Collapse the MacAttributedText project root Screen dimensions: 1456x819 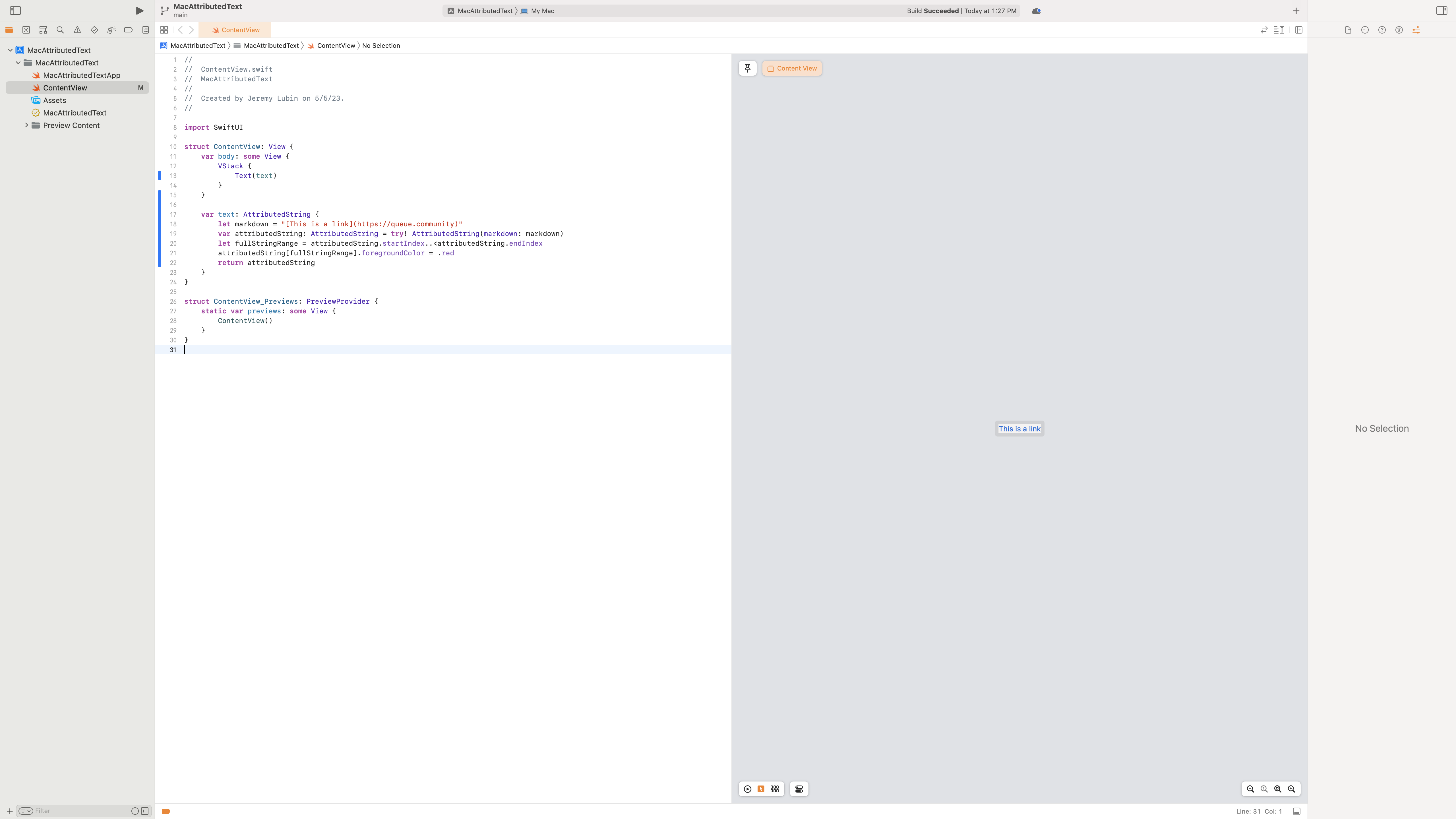coord(10,50)
